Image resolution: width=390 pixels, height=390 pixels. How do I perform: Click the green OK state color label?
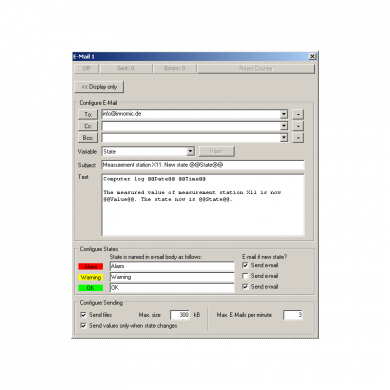point(91,288)
